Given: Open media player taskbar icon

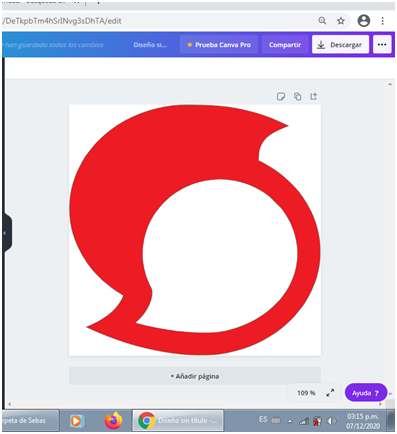Looking at the screenshot, I should click(x=77, y=421).
